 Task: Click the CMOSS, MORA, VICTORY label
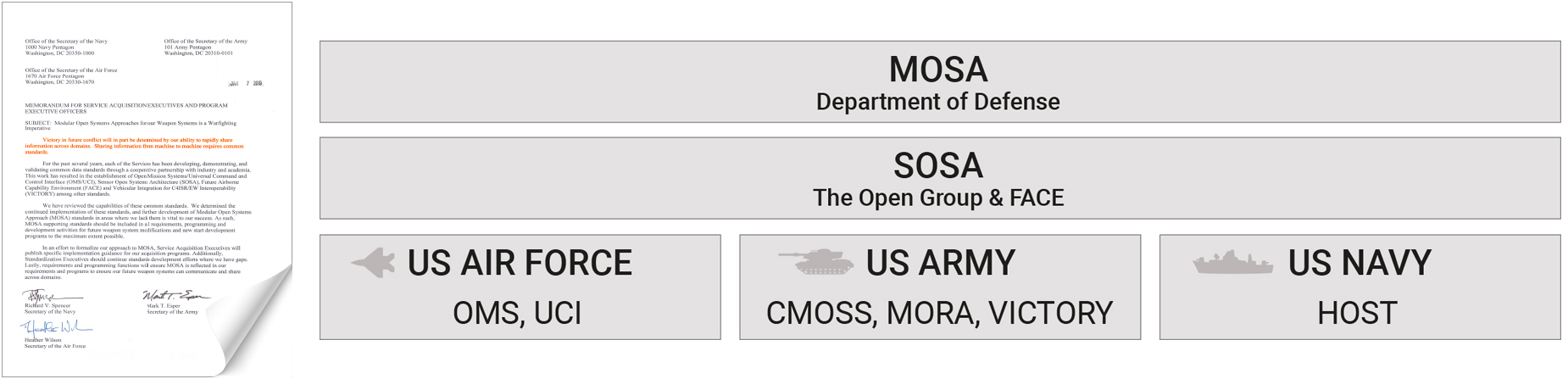pyautogui.click(x=939, y=313)
